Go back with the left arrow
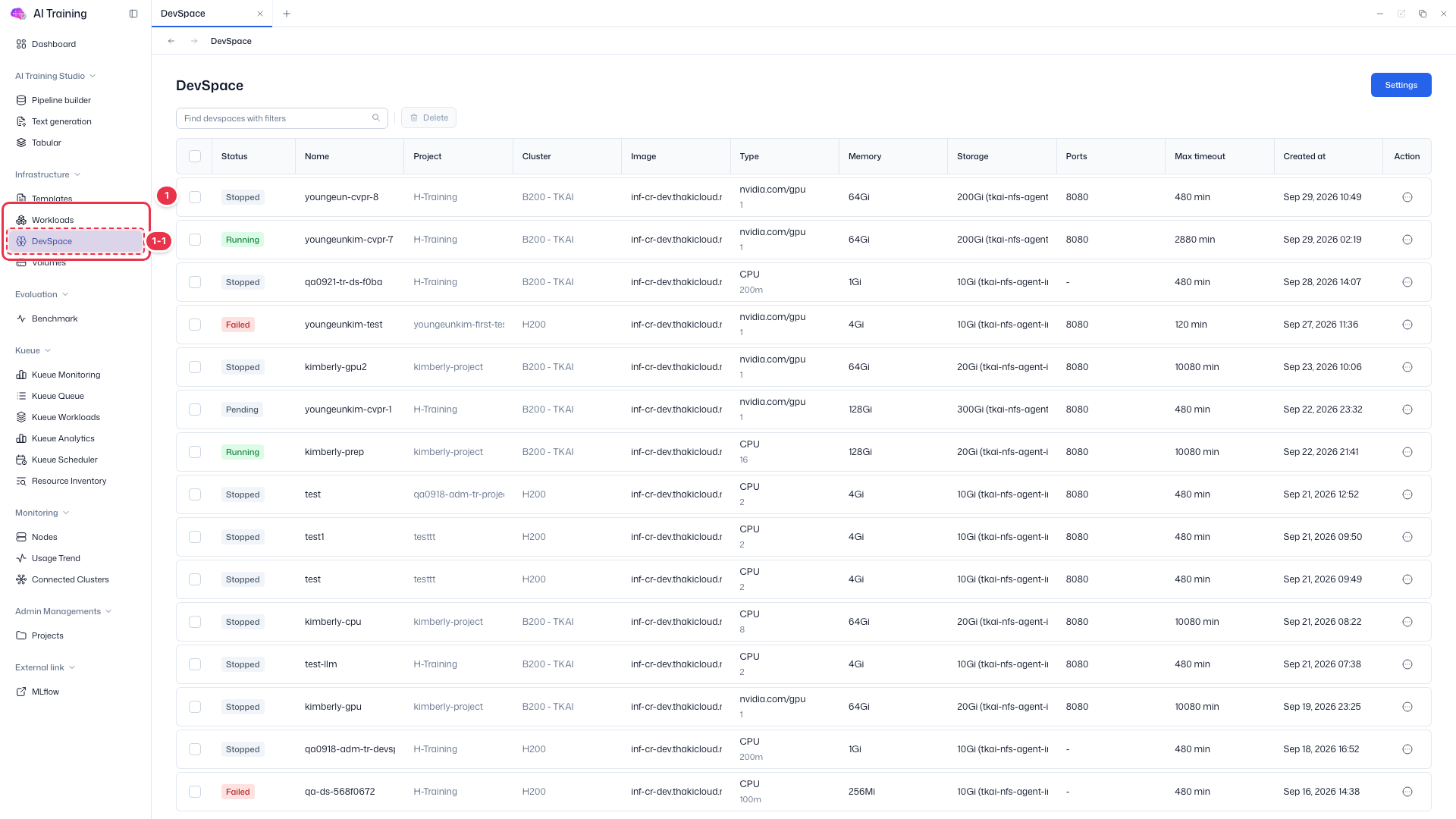 click(171, 41)
